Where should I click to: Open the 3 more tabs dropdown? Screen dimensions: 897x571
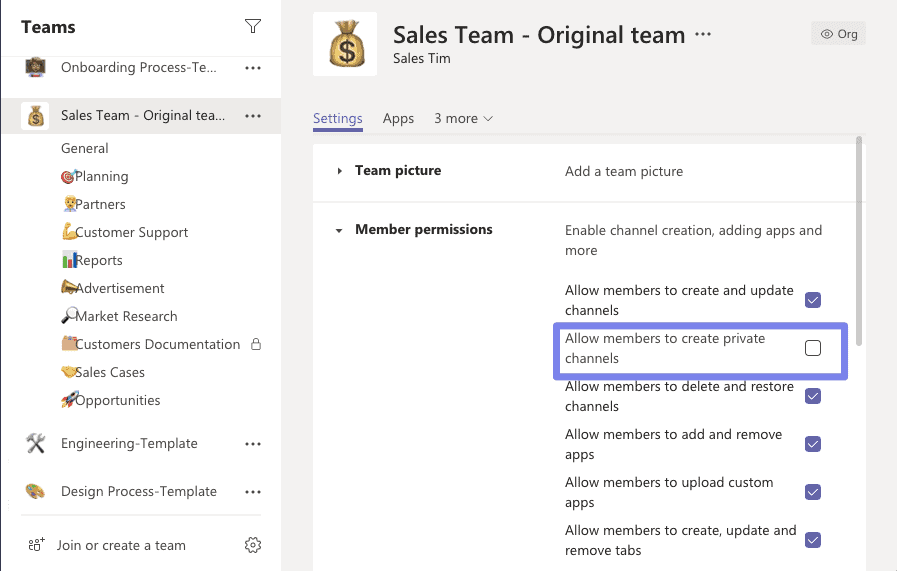click(463, 118)
